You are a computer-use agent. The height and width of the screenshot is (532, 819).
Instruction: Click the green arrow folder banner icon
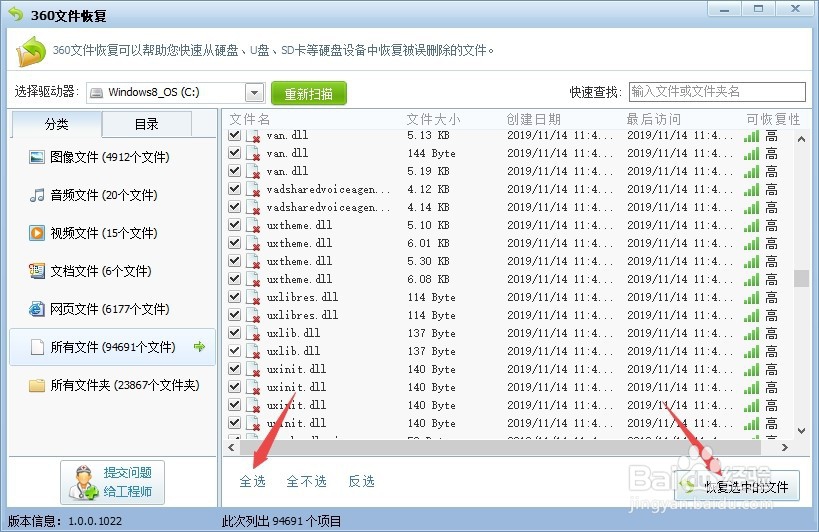coord(31,51)
